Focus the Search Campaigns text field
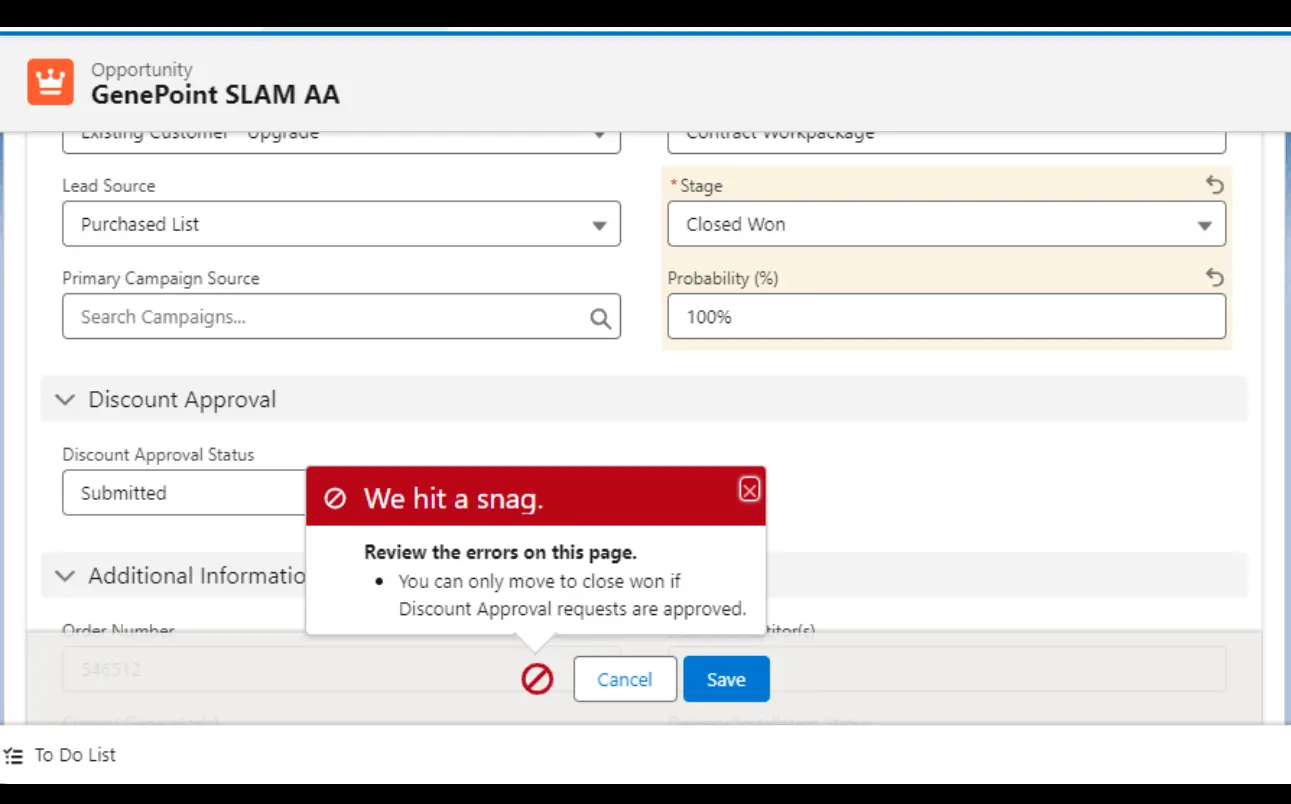1291x804 pixels. (325, 318)
